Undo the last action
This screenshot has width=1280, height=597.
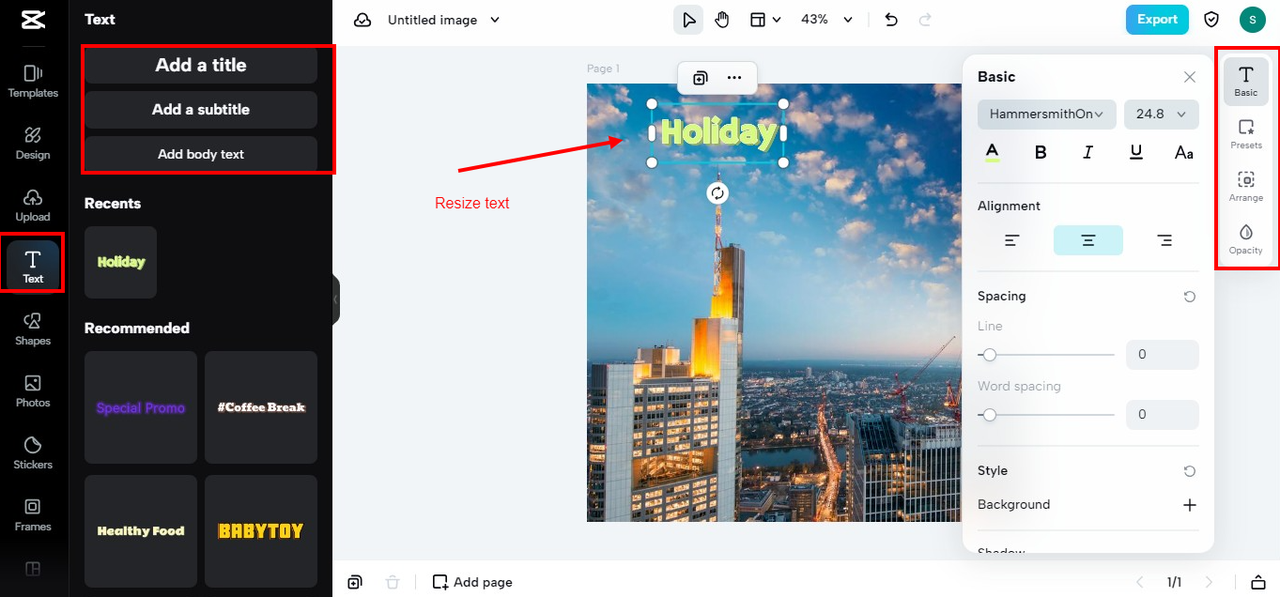point(892,20)
